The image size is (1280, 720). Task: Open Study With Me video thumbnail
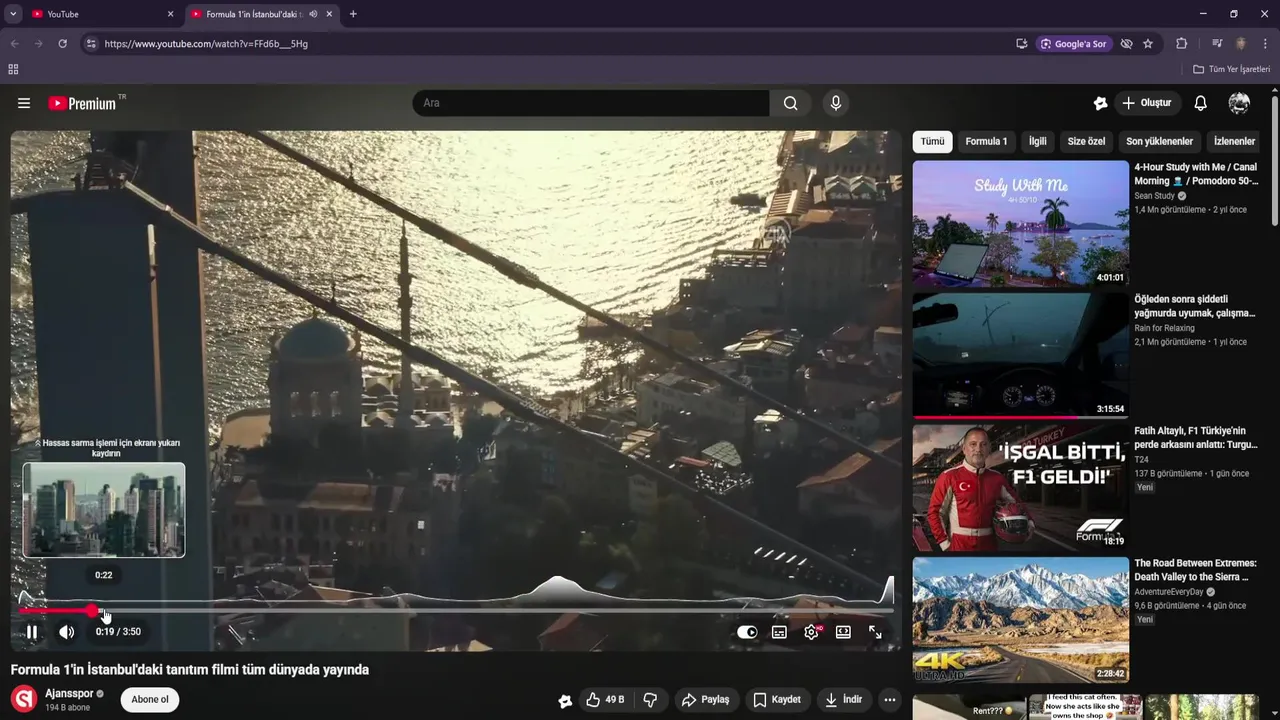[x=1020, y=224]
